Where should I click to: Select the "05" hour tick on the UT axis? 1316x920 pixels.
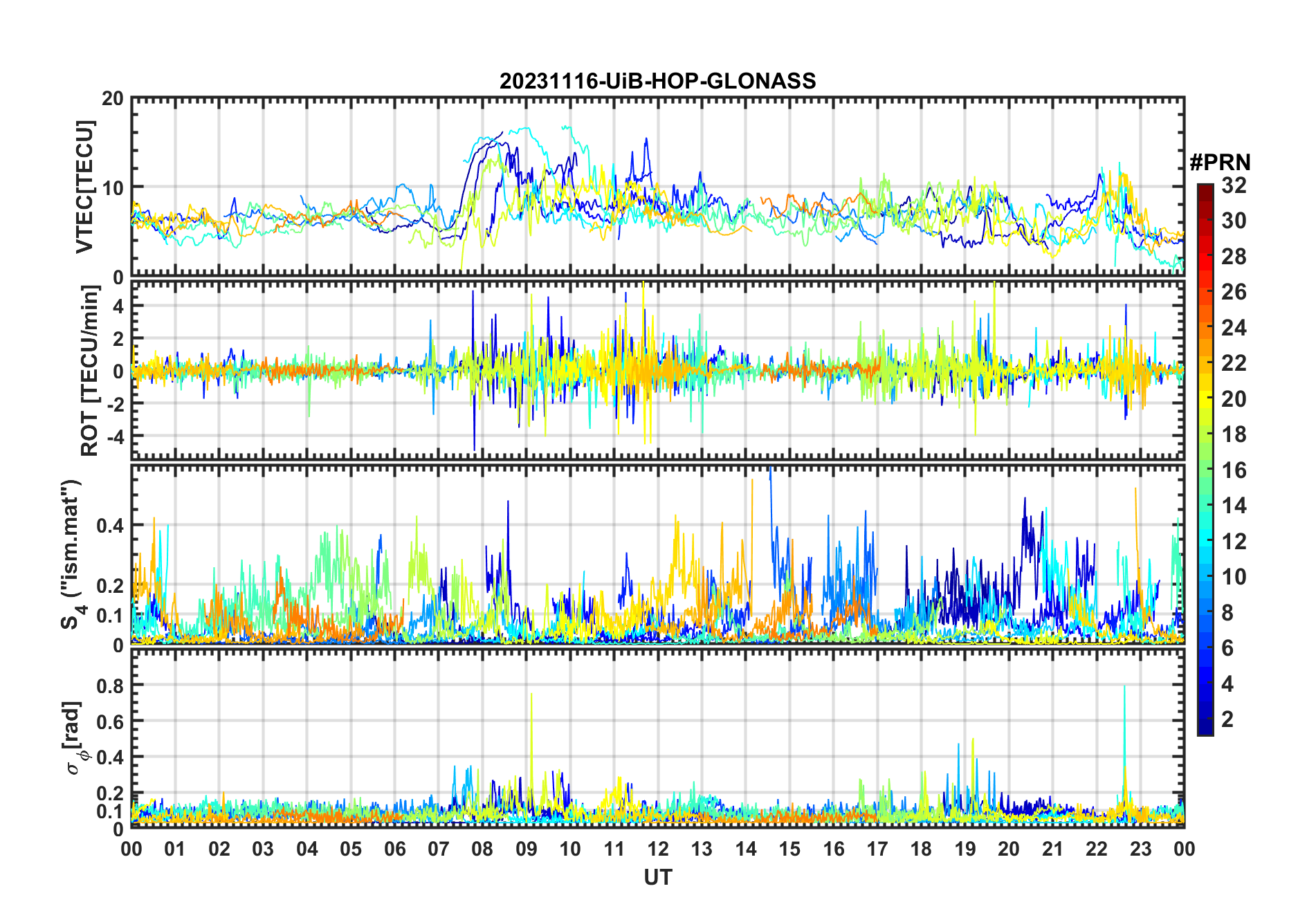coord(351,849)
